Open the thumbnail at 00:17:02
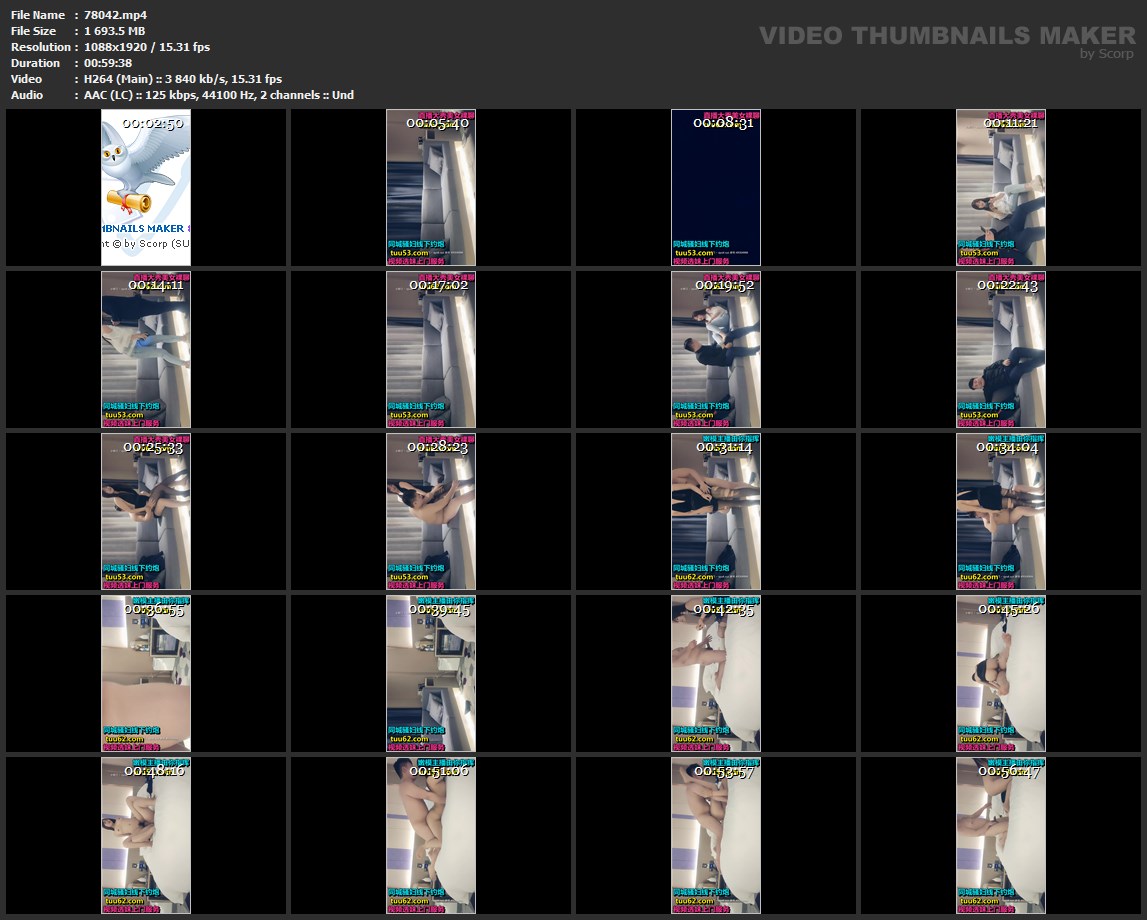This screenshot has height=920, width=1147. coord(431,349)
